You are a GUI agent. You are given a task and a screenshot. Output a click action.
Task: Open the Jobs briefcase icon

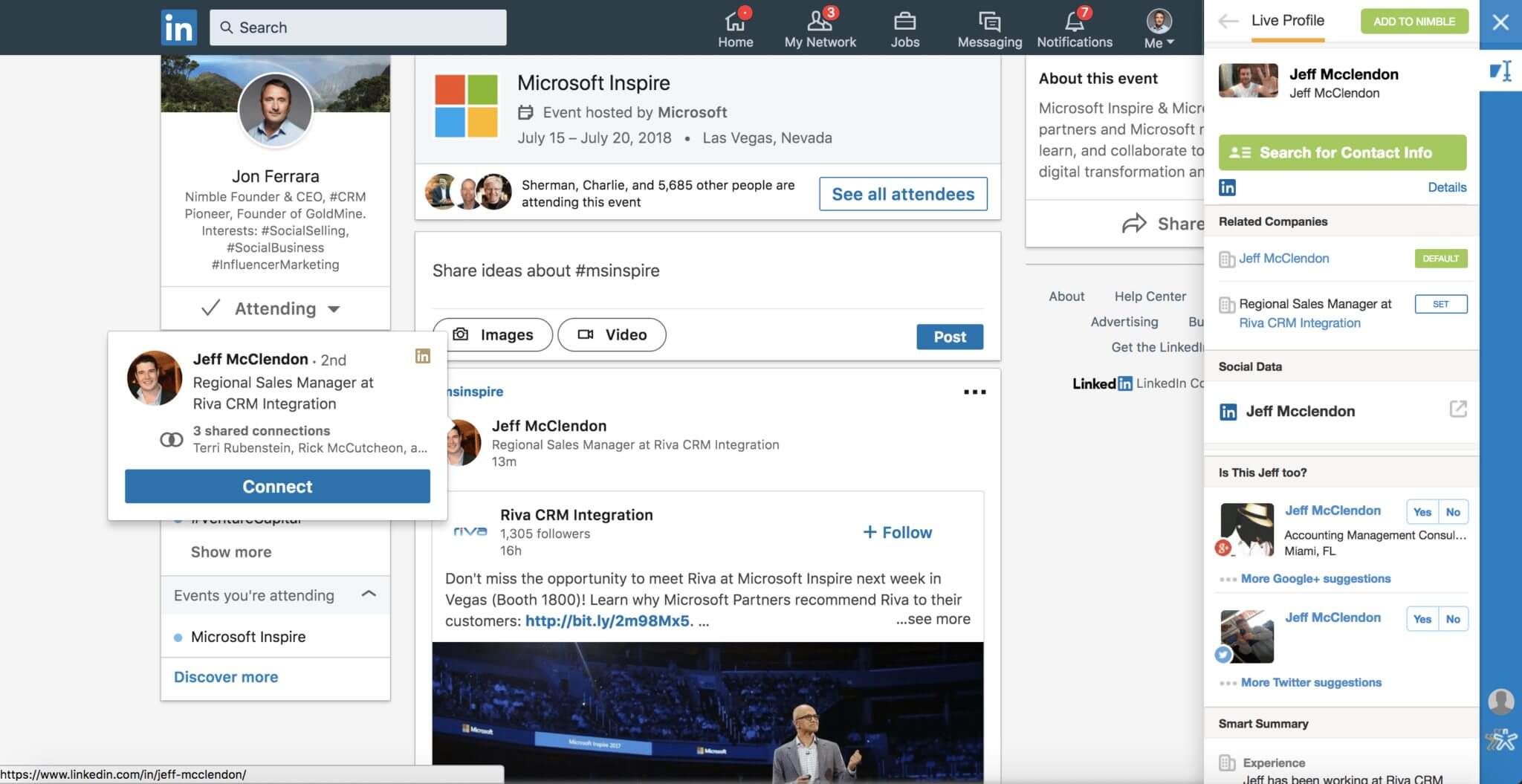coord(904,22)
